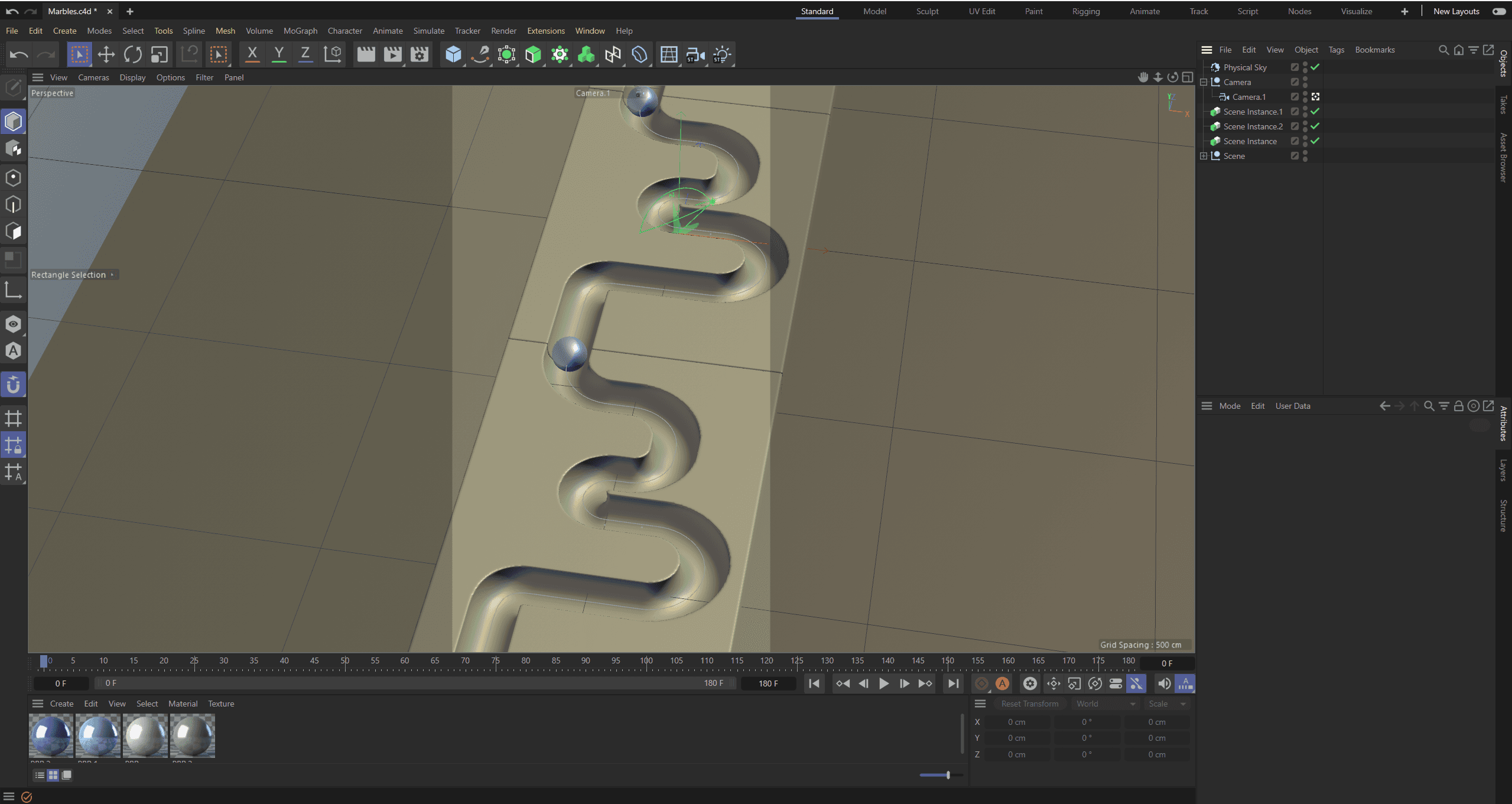Click Render to Picture Viewer icon
This screenshot has height=804, width=1512.
coord(392,55)
